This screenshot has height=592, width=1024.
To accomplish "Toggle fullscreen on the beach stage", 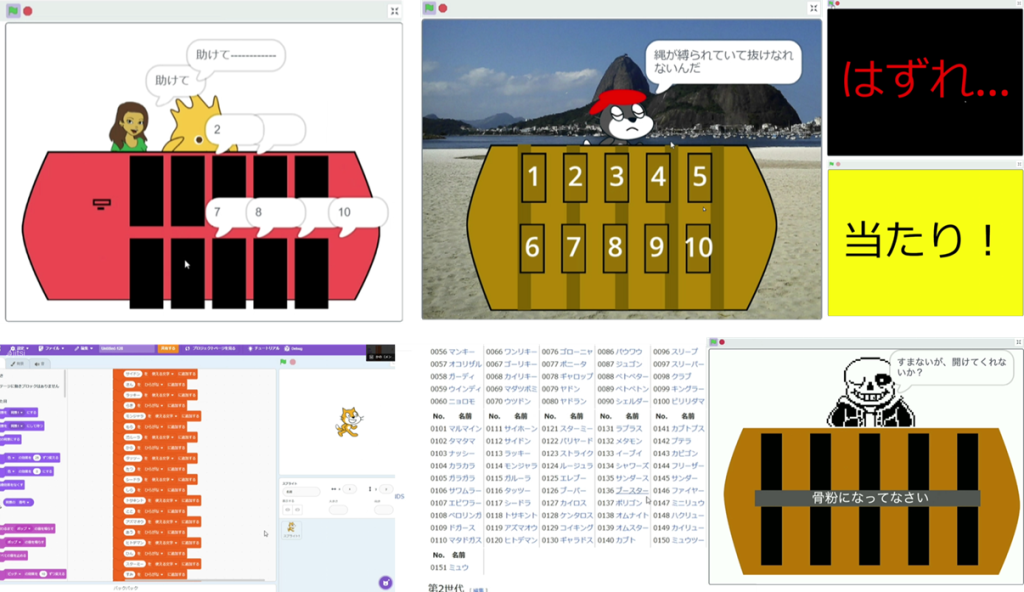I will 814,8.
